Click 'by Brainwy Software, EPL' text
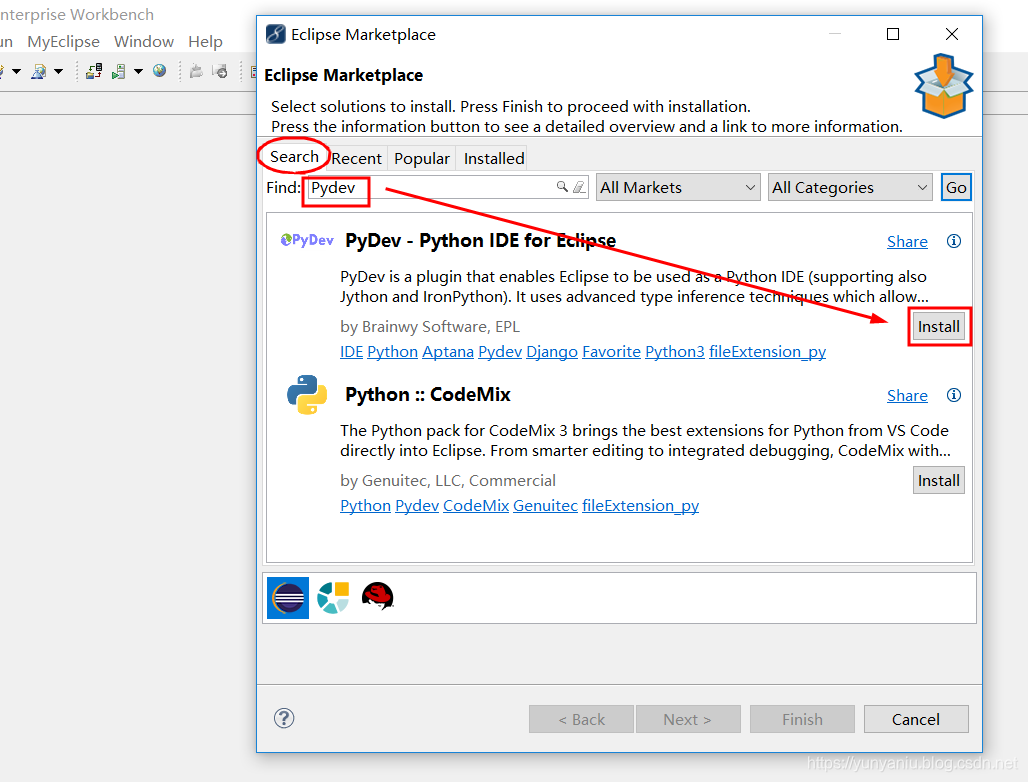The width and height of the screenshot is (1028, 782). click(429, 326)
